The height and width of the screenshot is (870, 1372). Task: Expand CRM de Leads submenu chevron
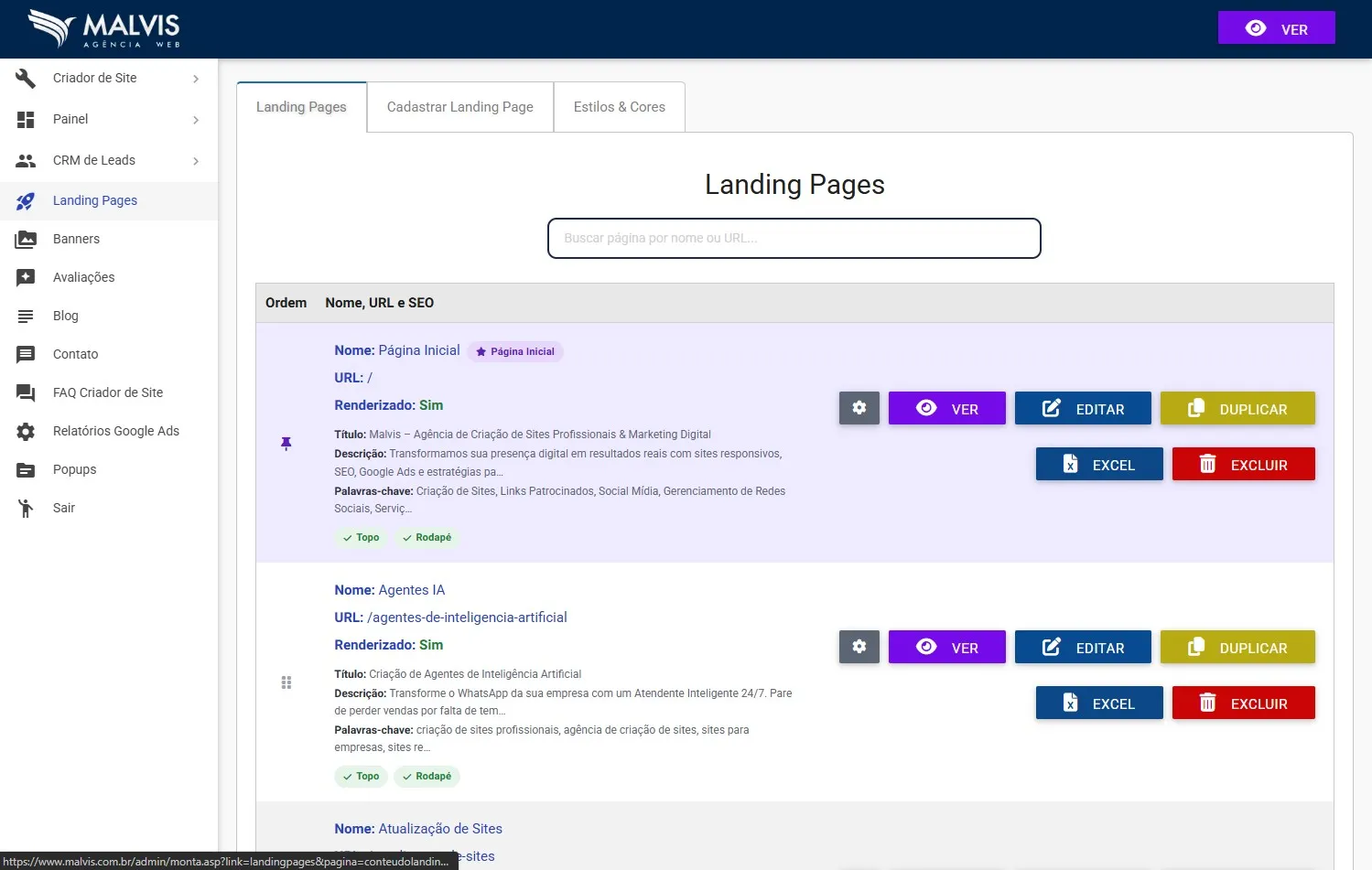coord(196,161)
